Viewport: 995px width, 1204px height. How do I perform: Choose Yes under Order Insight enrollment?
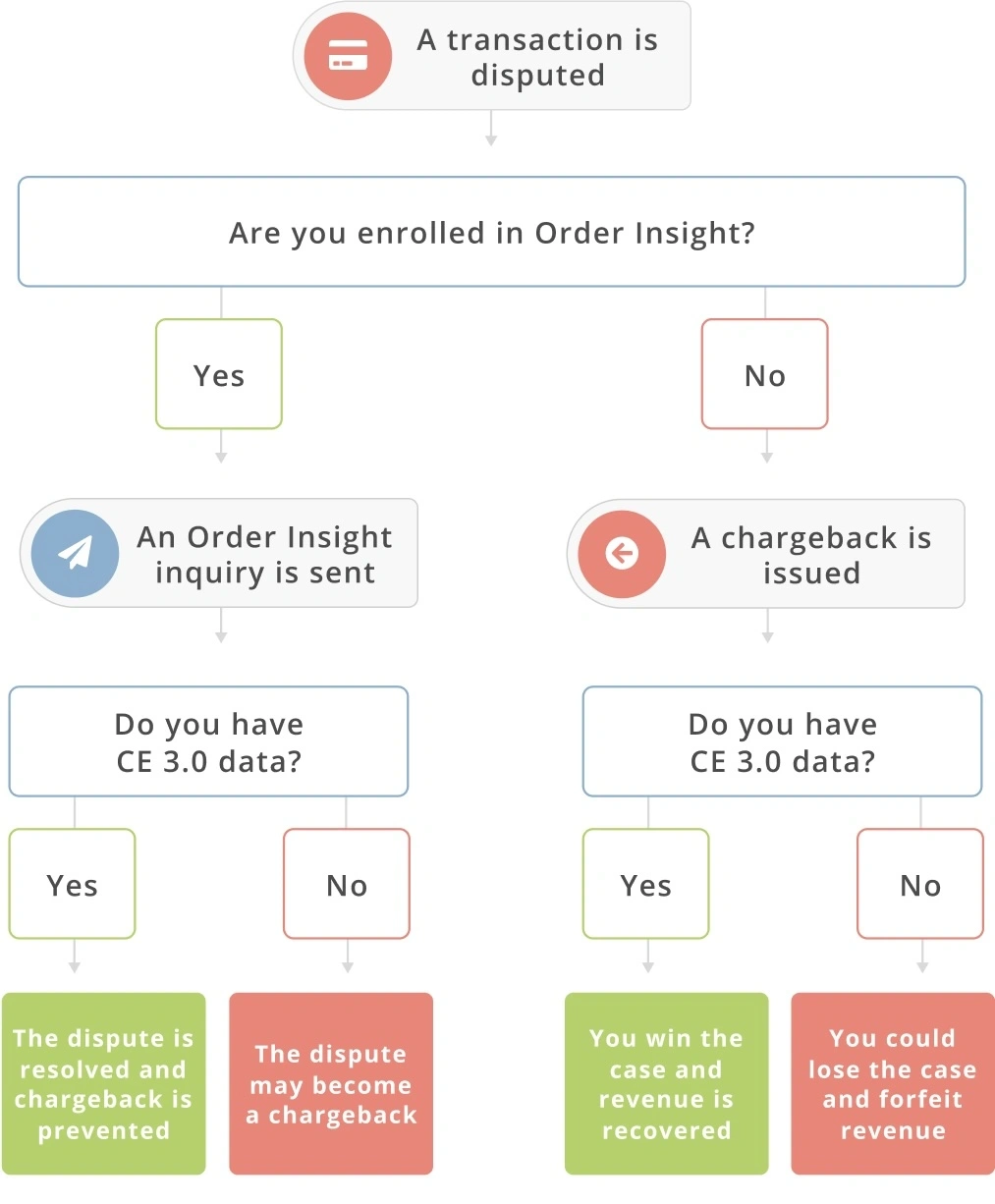[x=219, y=374]
